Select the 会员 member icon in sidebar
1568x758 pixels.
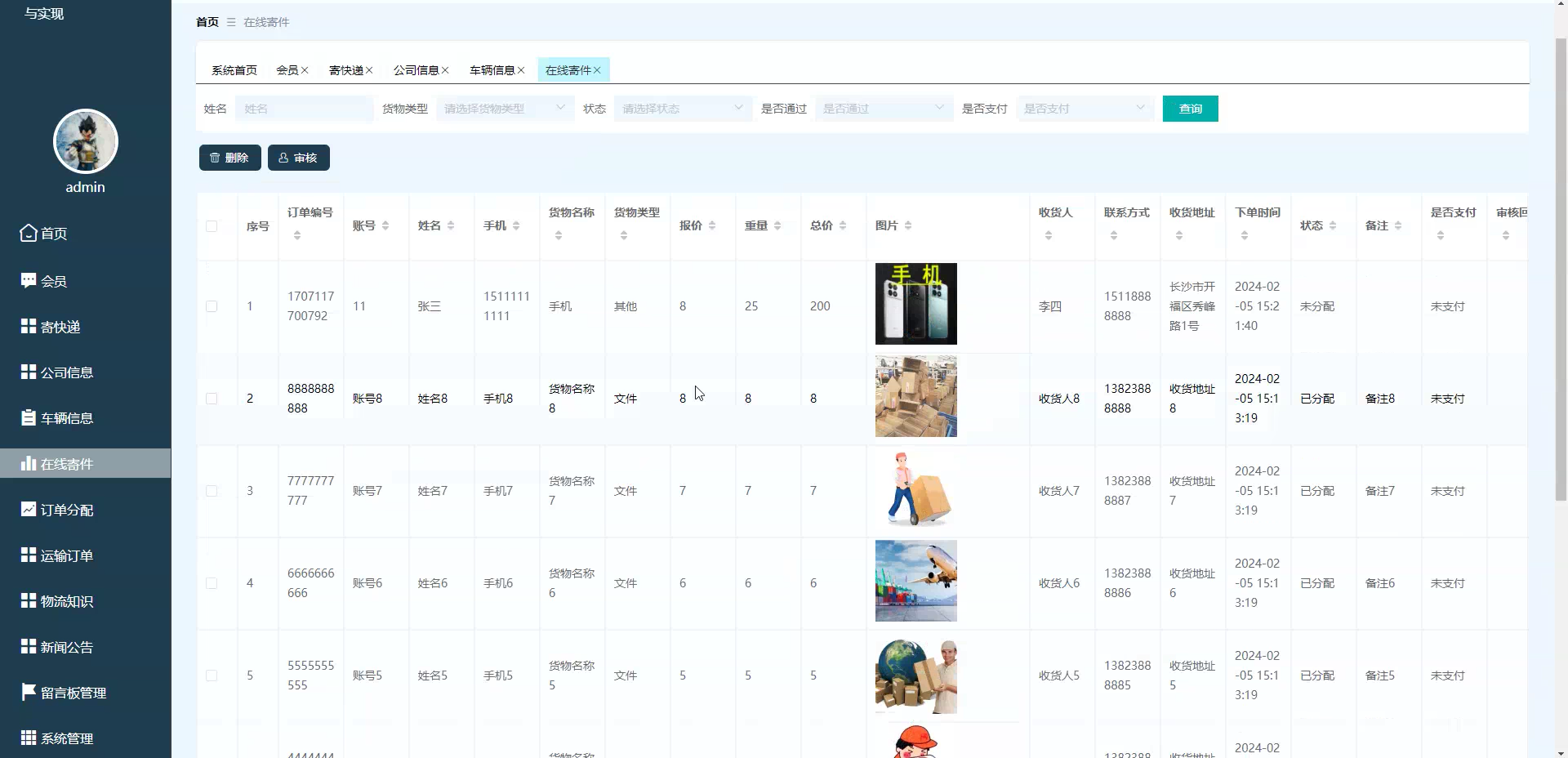(x=27, y=280)
